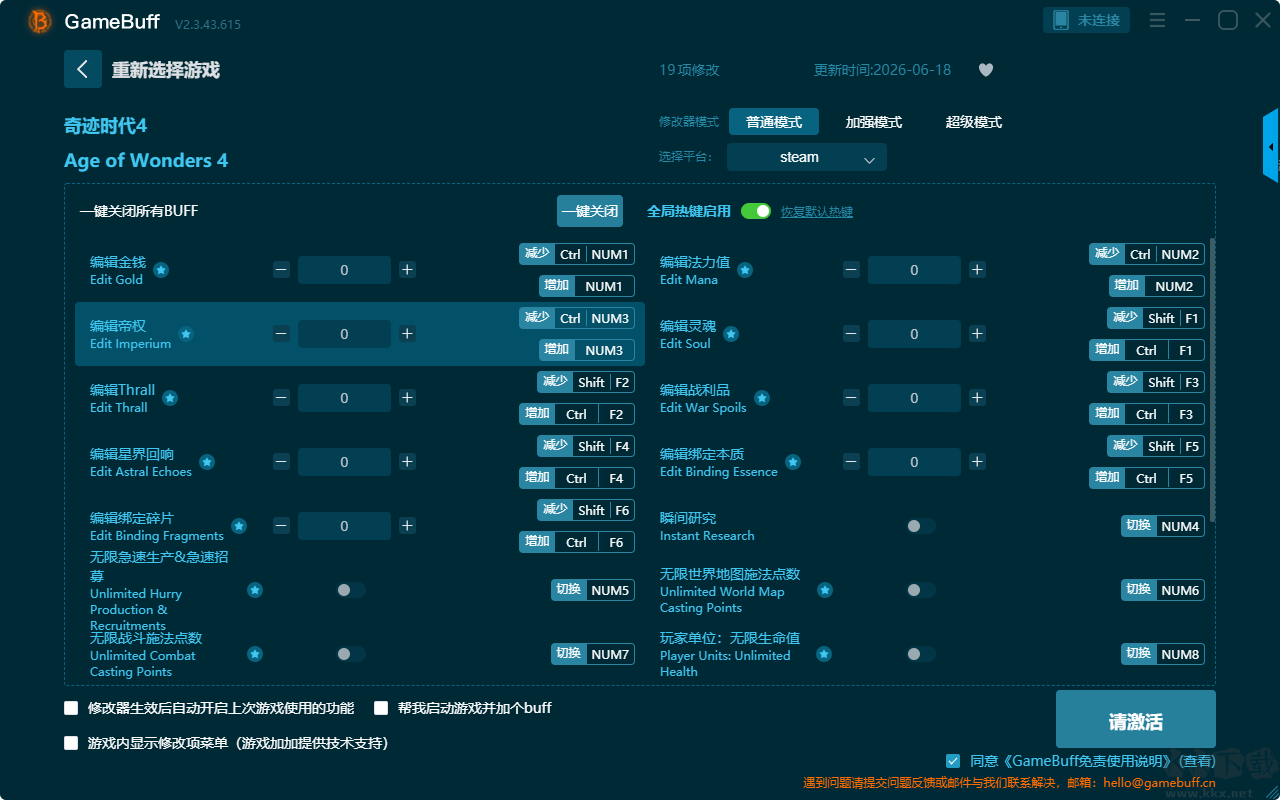
Task: Click 未连接 connection status button
Action: click(x=1087, y=20)
